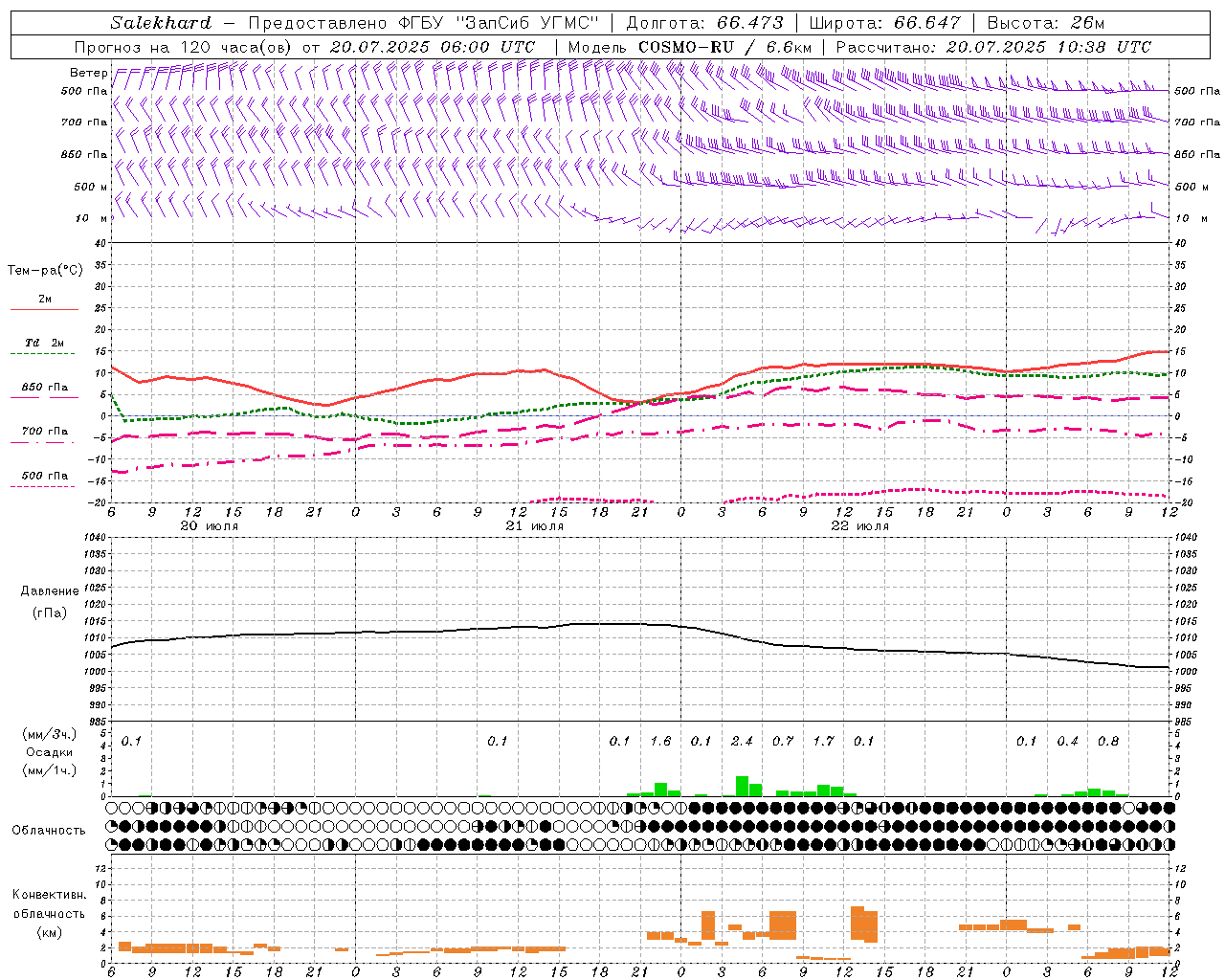Click the Td 2м dew point legend entry

(45, 343)
